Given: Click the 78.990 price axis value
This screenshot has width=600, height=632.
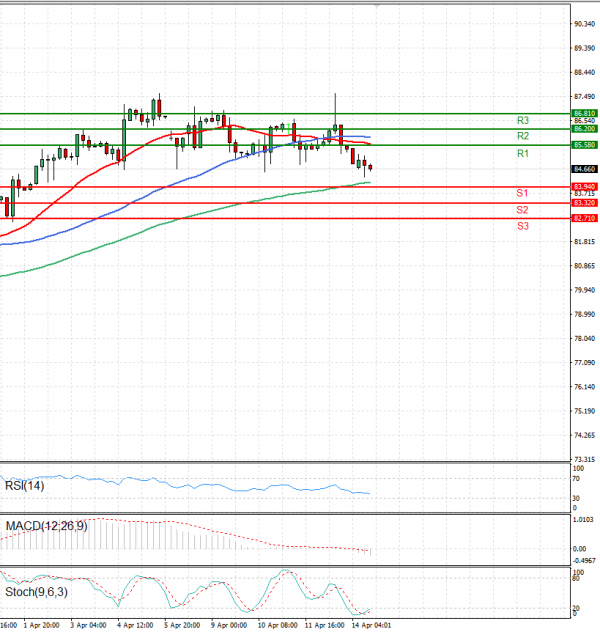Looking at the screenshot, I should [x=584, y=314].
